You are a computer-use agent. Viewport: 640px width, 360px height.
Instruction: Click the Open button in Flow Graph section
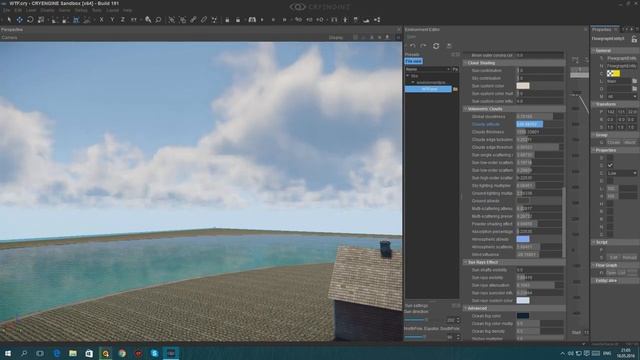pos(611,273)
